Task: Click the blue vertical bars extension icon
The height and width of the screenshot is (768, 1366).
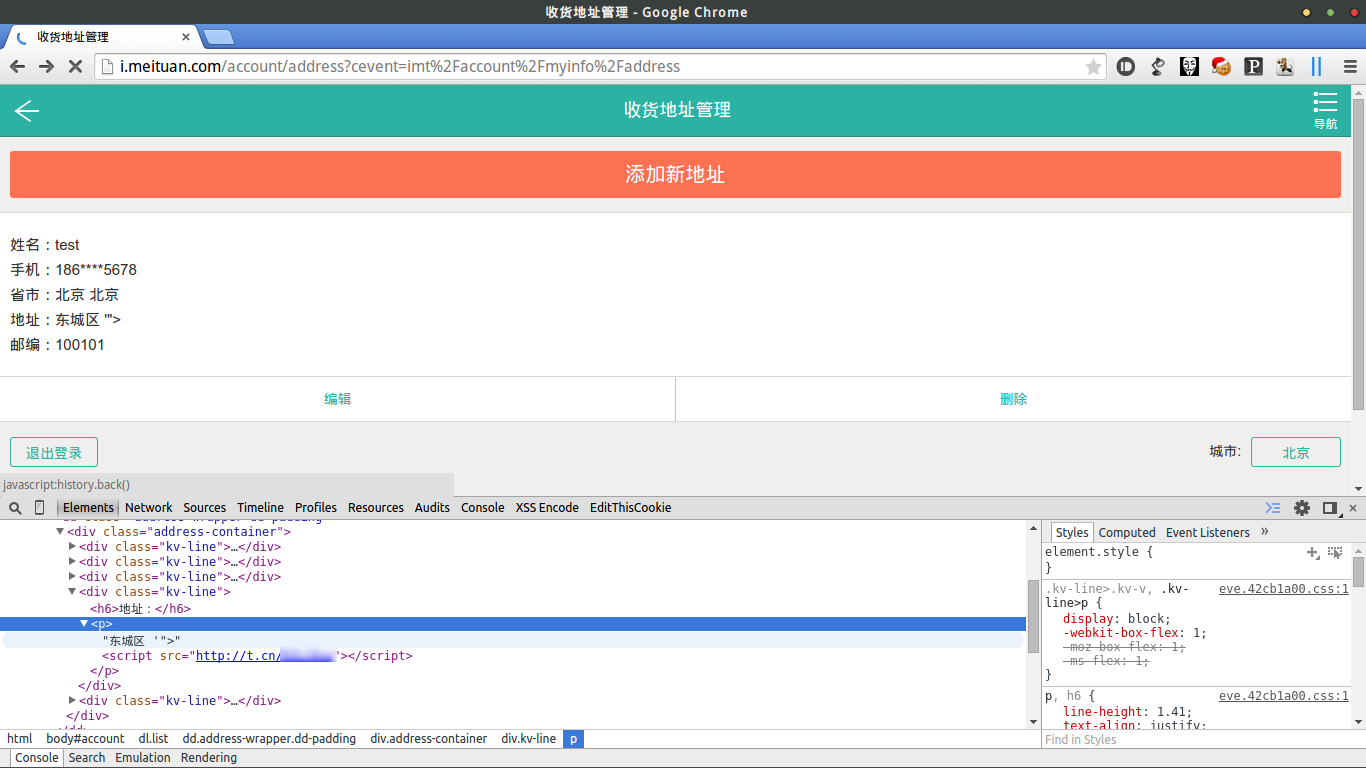Action: click(1316, 67)
